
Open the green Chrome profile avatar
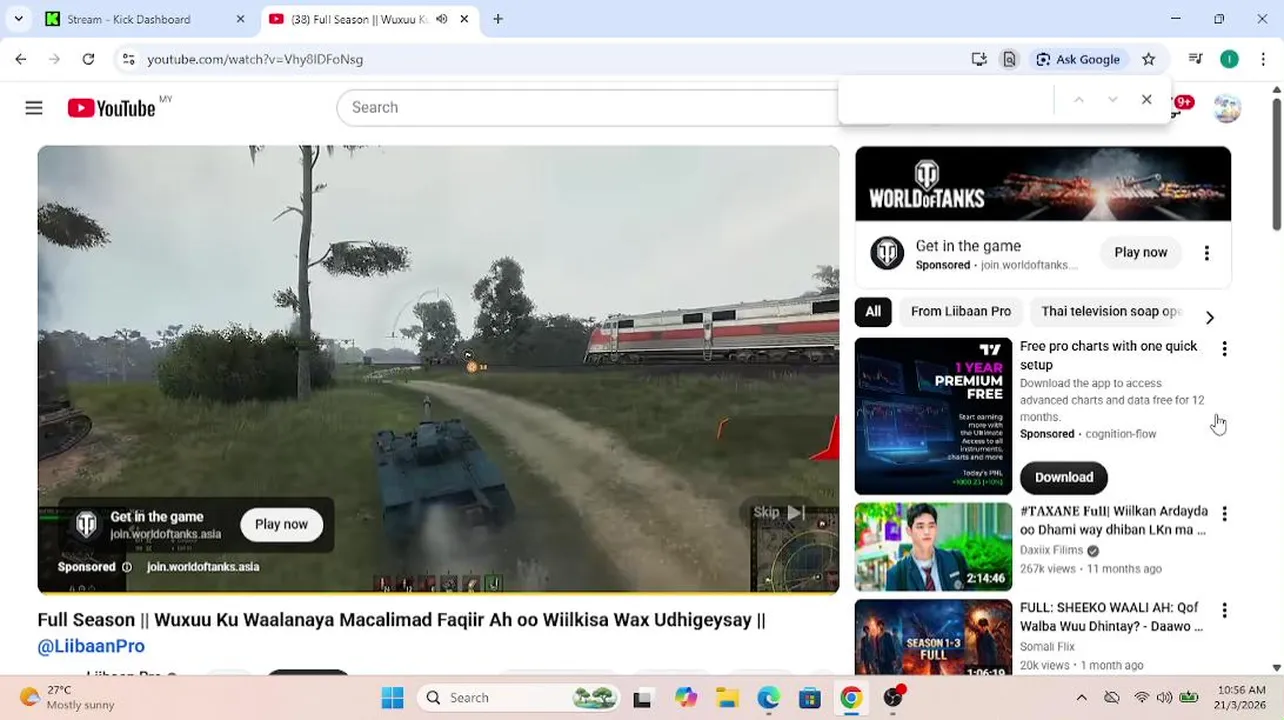coord(1229,59)
